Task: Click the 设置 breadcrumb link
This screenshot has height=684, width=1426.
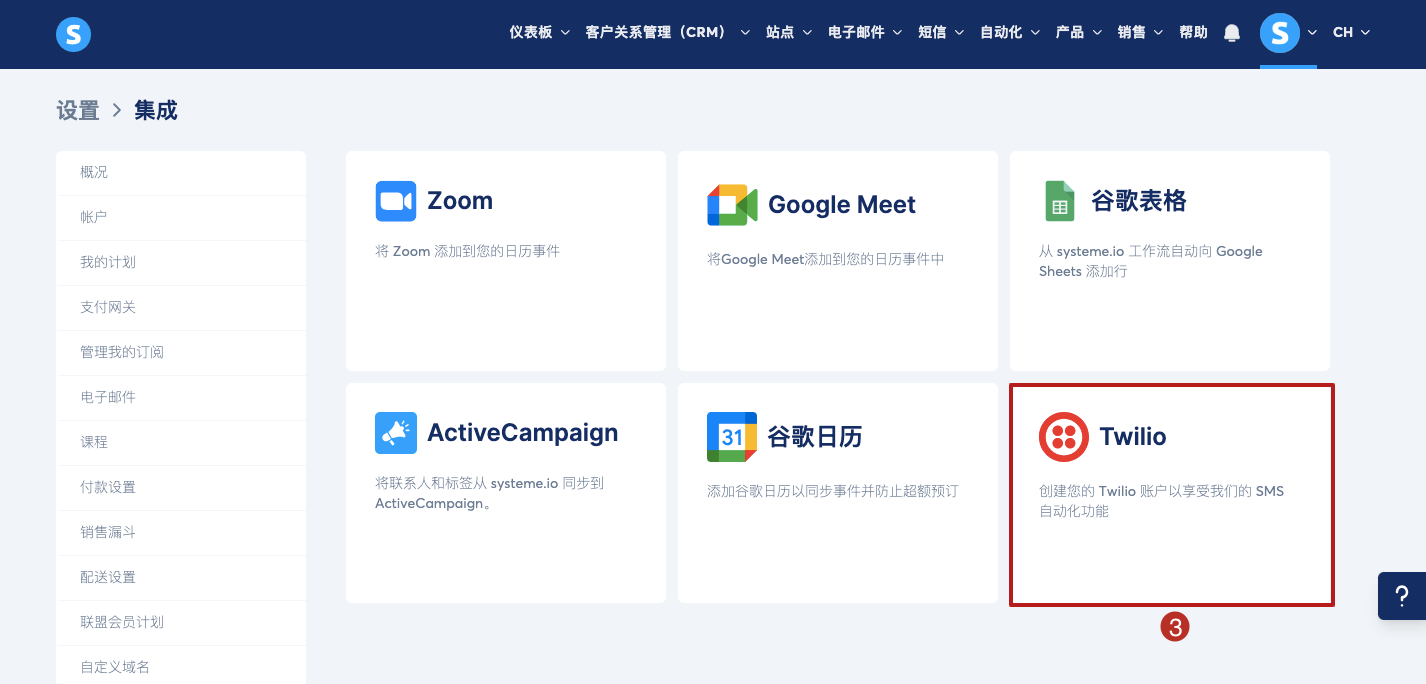Action: (78, 111)
